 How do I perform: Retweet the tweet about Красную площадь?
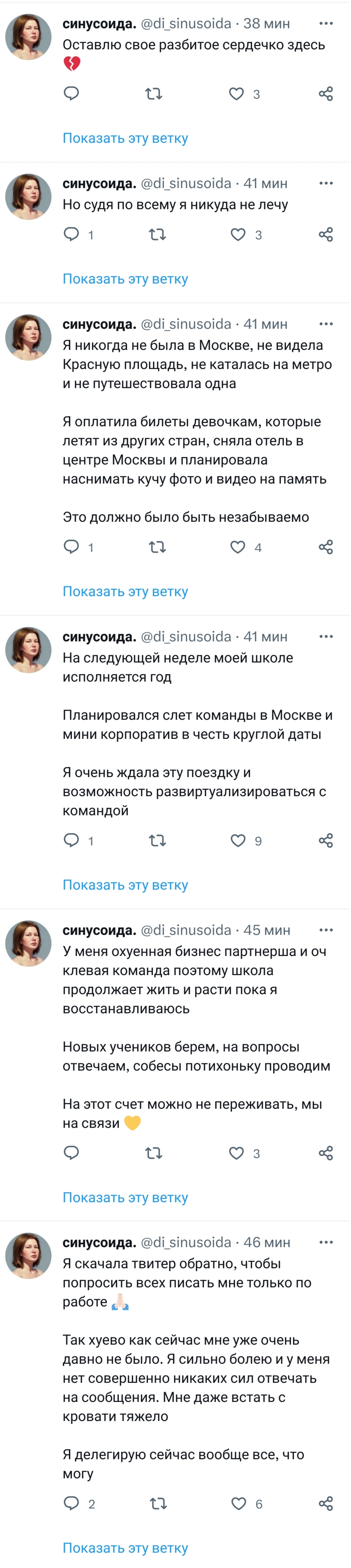click(x=157, y=547)
